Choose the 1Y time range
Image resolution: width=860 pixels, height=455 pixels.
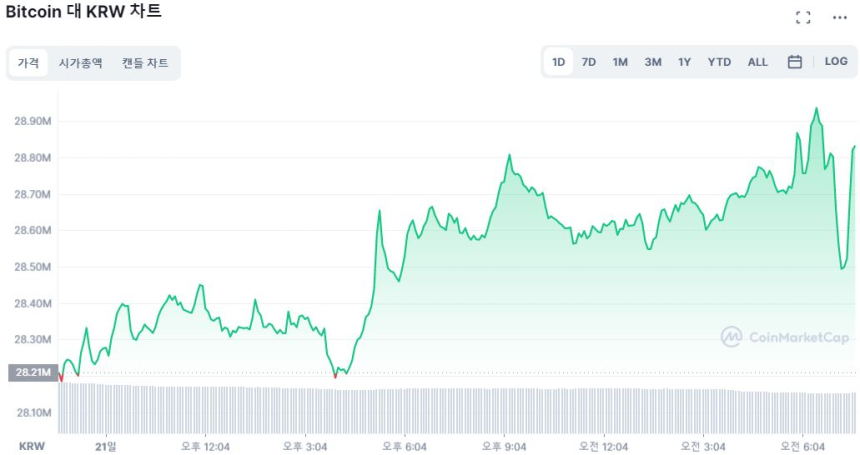684,62
